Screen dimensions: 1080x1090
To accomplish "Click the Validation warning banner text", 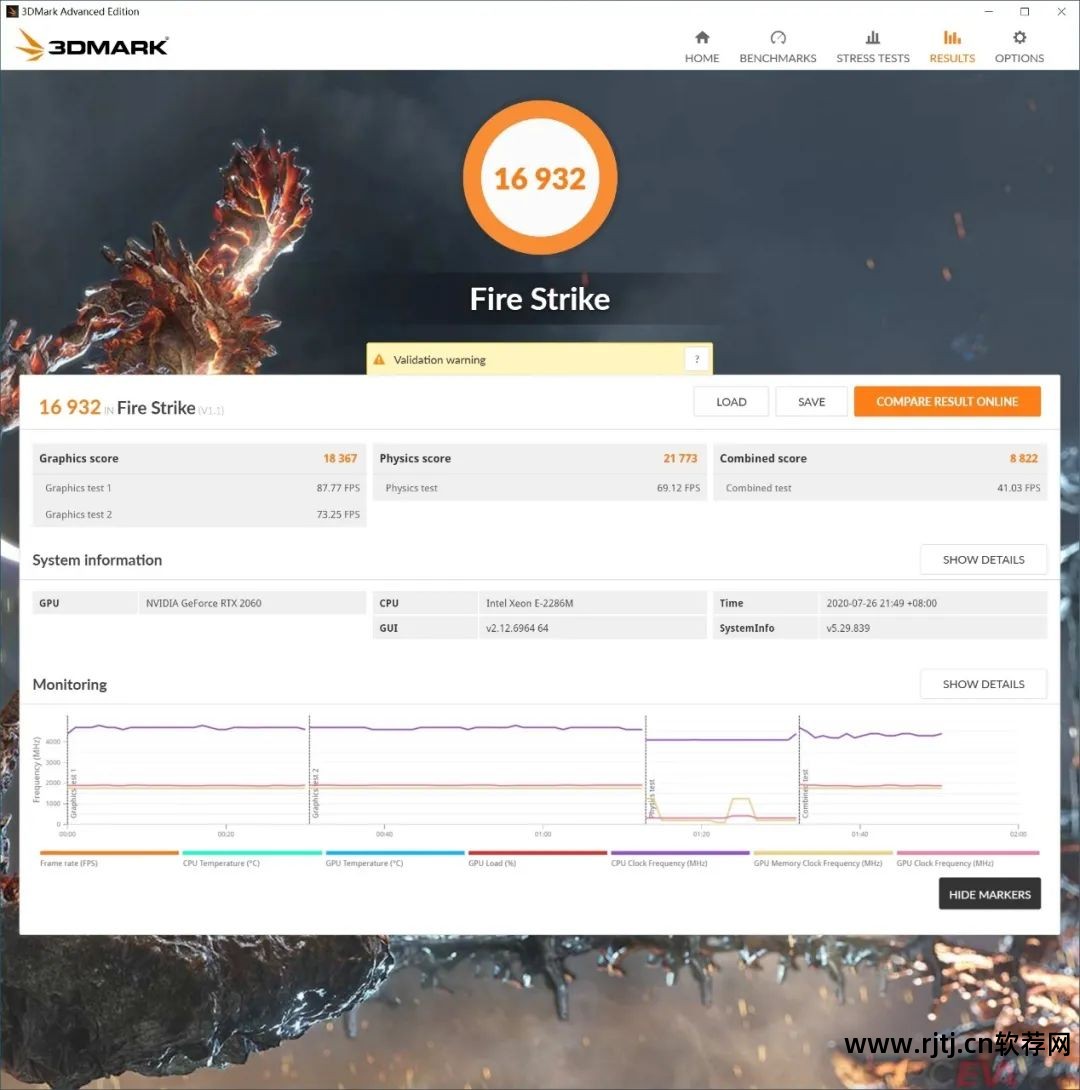I will coord(439,359).
